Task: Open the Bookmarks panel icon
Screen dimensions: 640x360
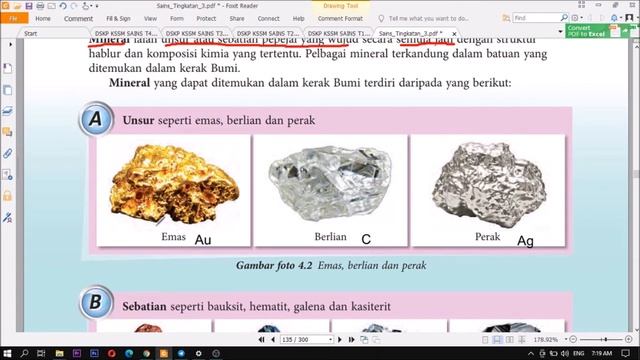Action: [7, 69]
